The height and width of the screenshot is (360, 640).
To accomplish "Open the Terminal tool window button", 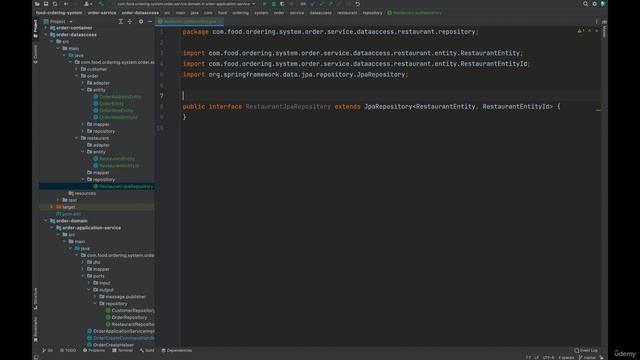I will tap(122, 351).
